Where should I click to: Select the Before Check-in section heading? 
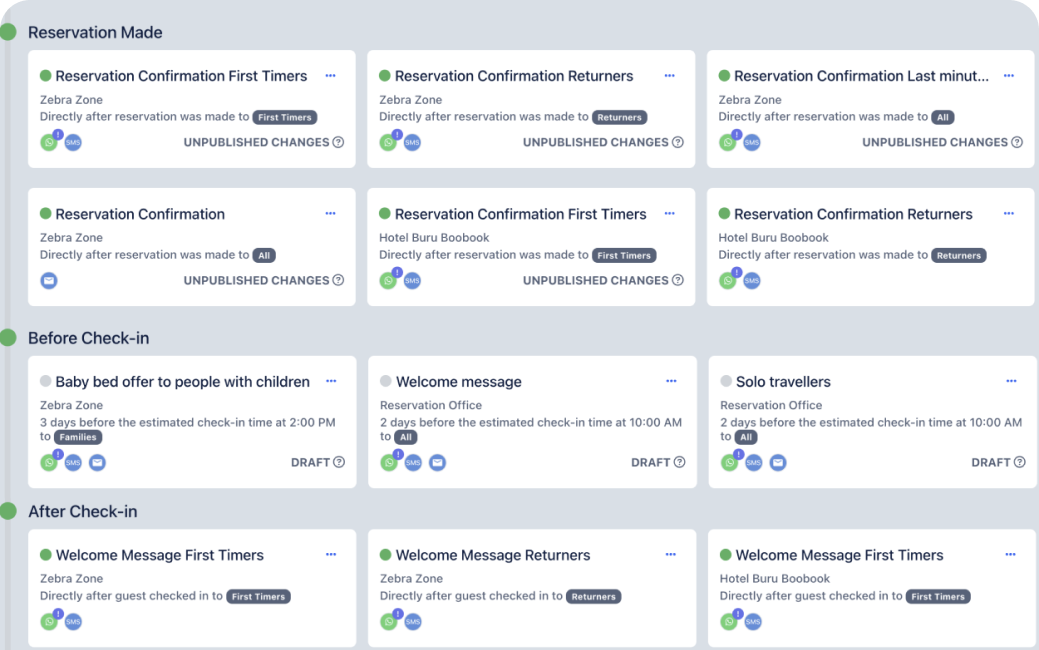[x=88, y=338]
